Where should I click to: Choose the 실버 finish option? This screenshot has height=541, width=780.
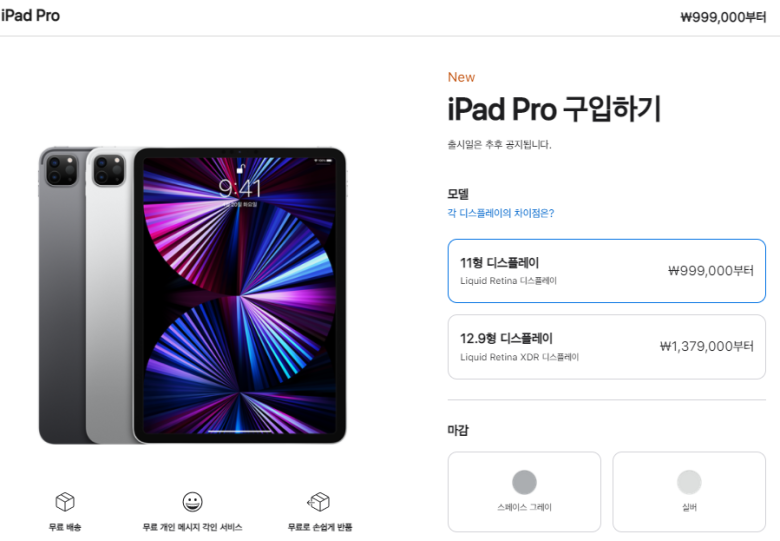click(689, 492)
